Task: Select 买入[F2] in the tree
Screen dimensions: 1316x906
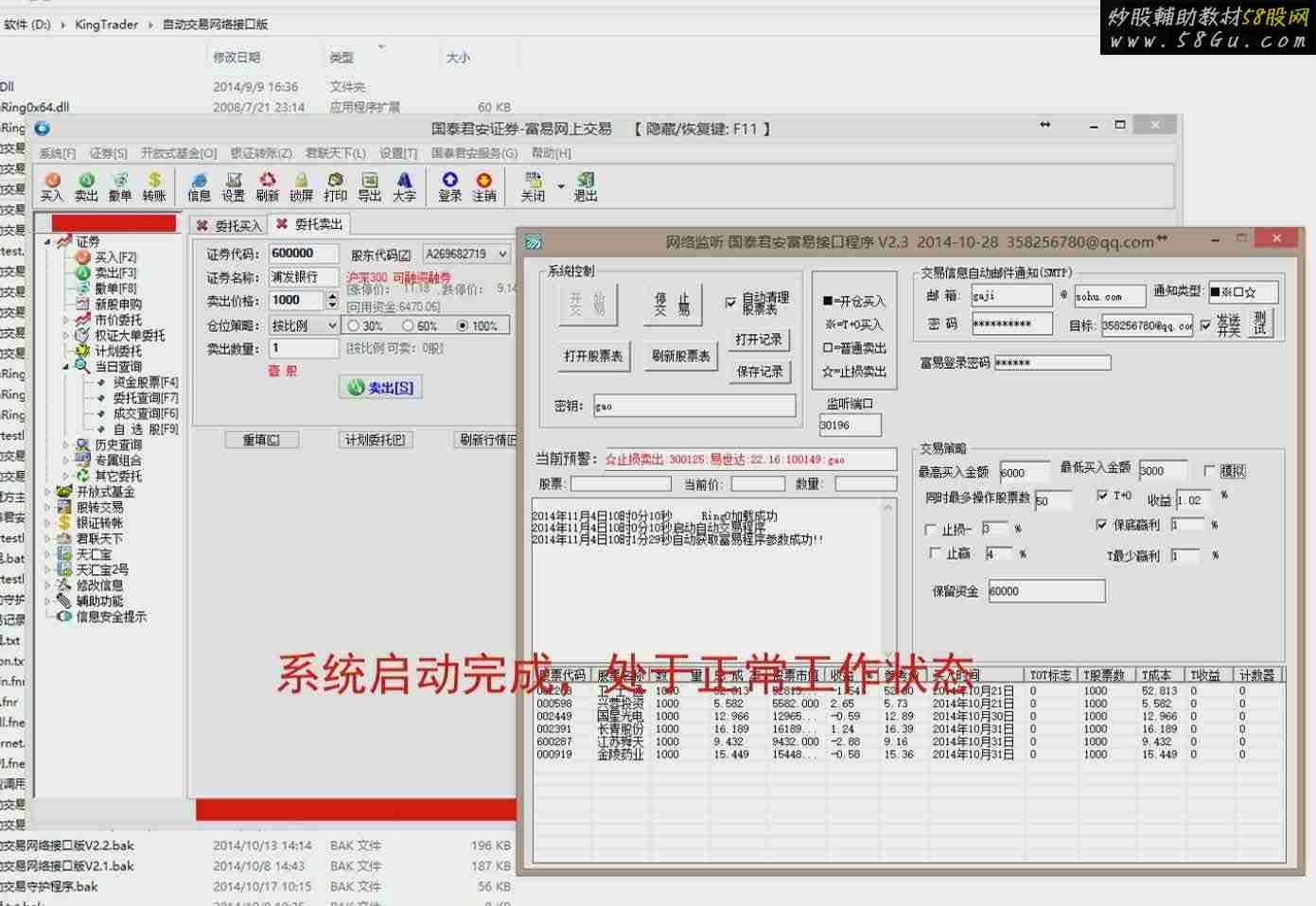Action: click(107, 257)
